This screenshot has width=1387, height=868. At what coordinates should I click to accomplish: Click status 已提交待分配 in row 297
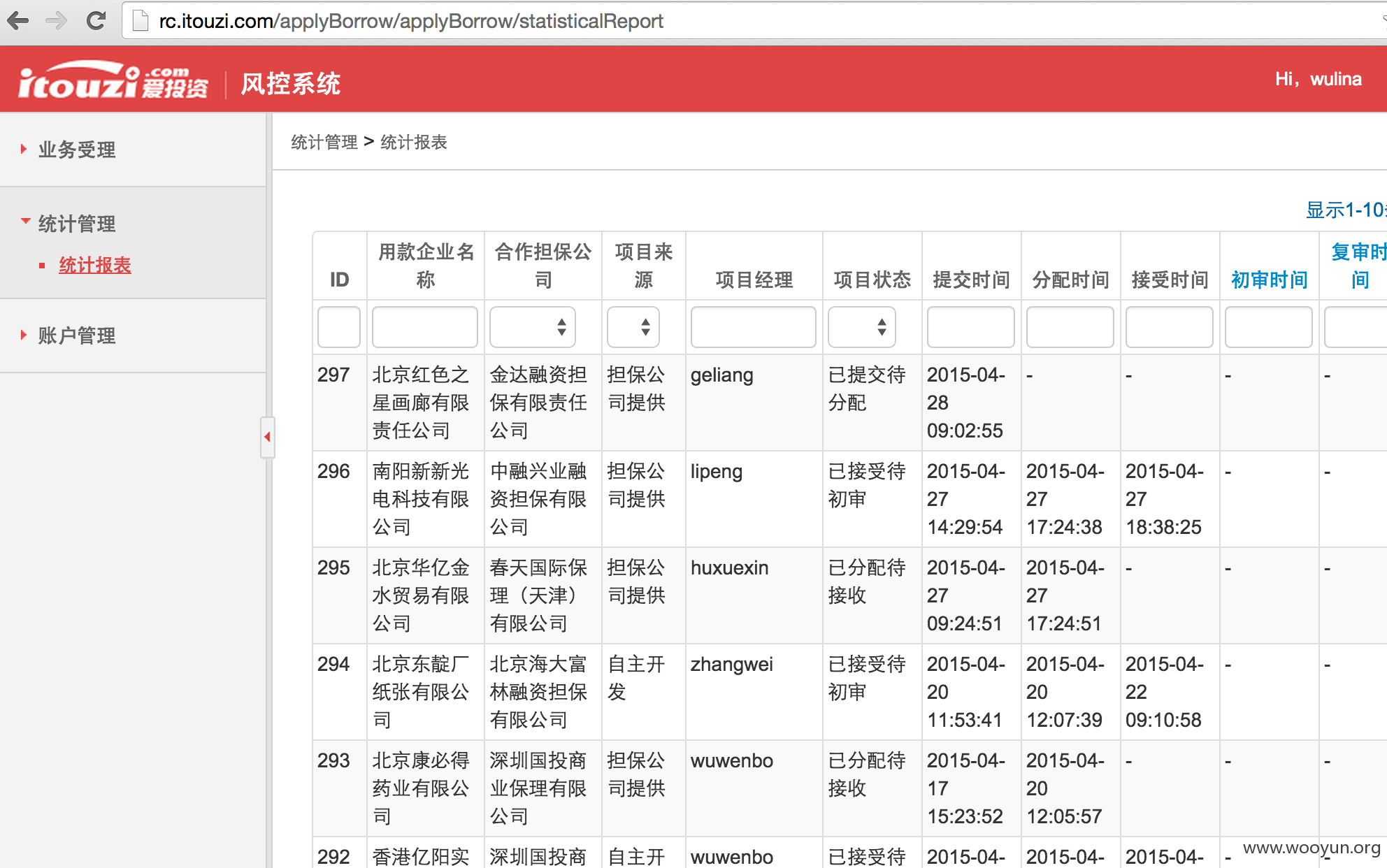tap(867, 389)
